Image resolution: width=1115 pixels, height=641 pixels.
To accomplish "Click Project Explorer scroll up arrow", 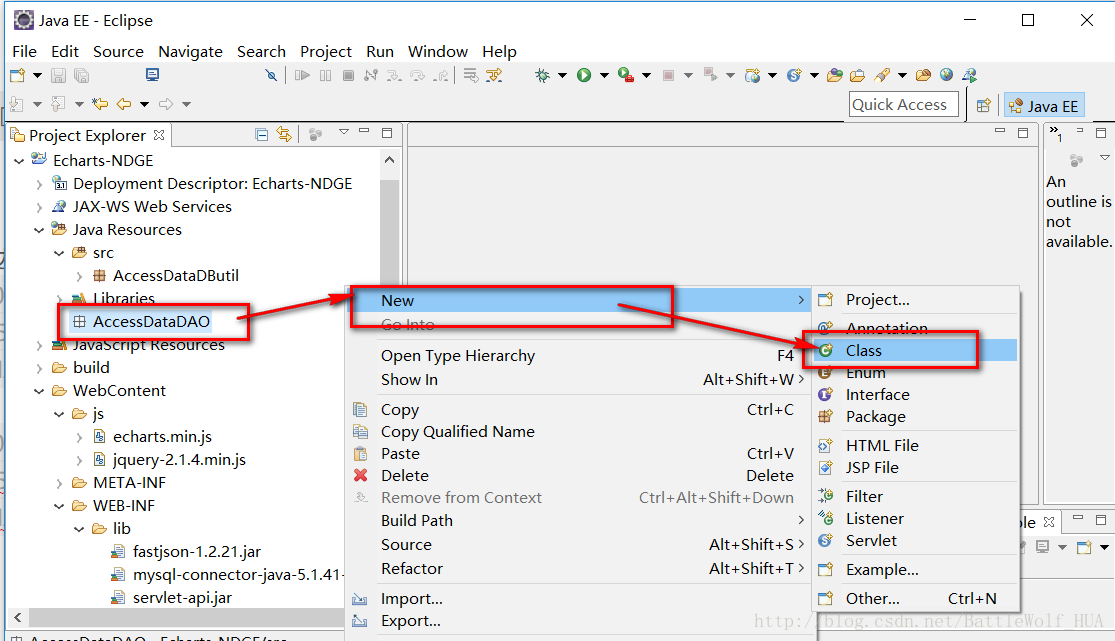I will 389,160.
